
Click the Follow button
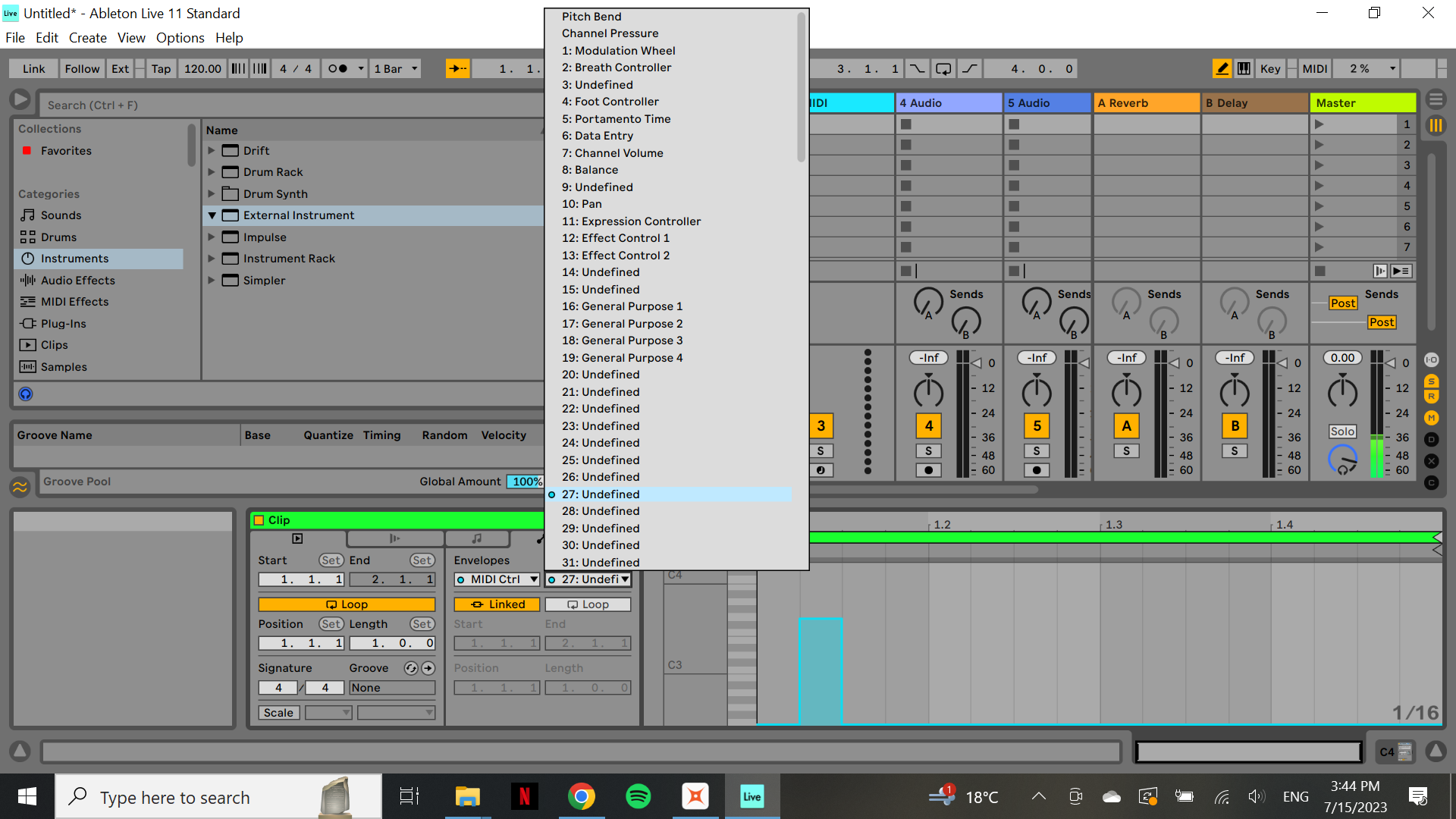[x=82, y=68]
